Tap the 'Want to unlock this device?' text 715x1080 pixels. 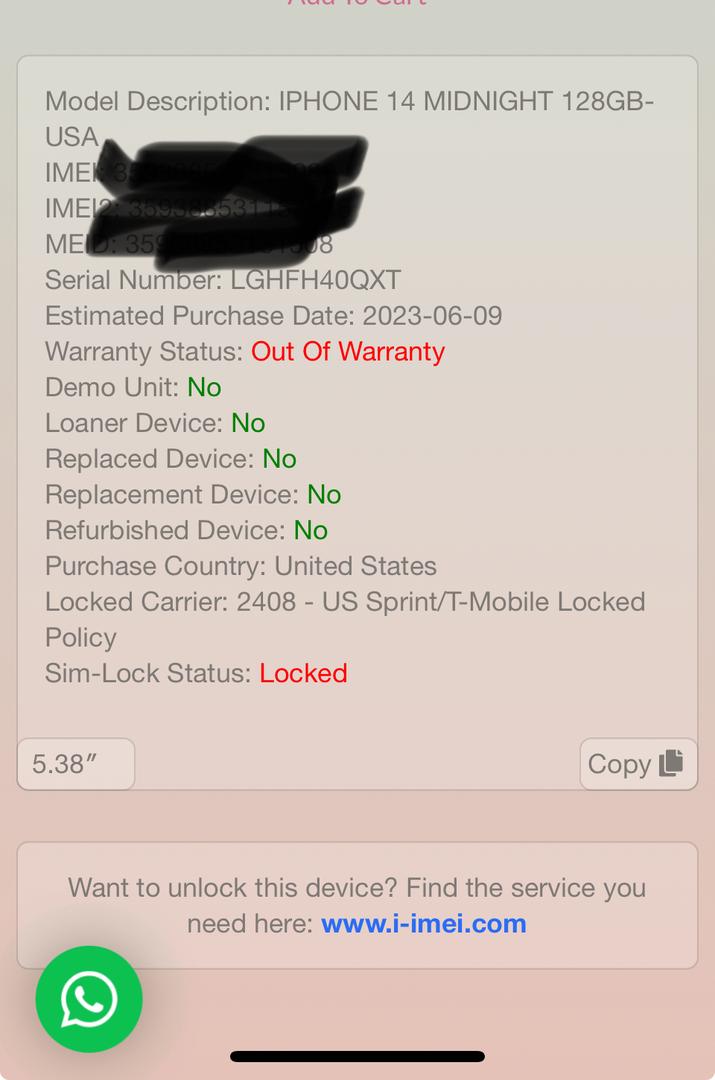pos(233,887)
